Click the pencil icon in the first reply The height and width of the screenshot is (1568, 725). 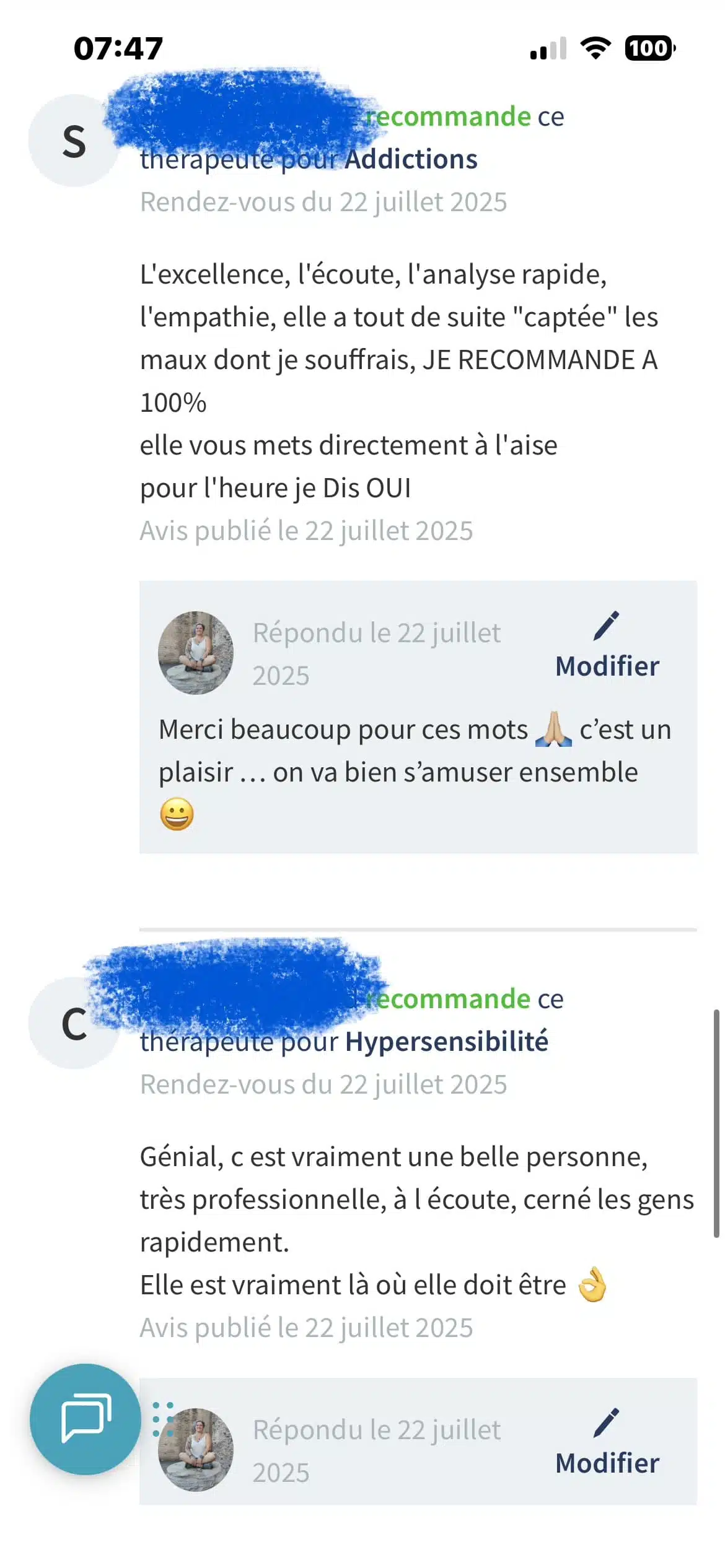(x=606, y=625)
